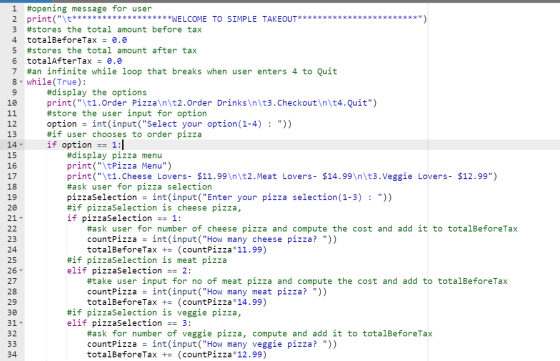This screenshot has width=560, height=361.
Task: Click the 'Select your option(1-4)' input line
Action: point(169,124)
